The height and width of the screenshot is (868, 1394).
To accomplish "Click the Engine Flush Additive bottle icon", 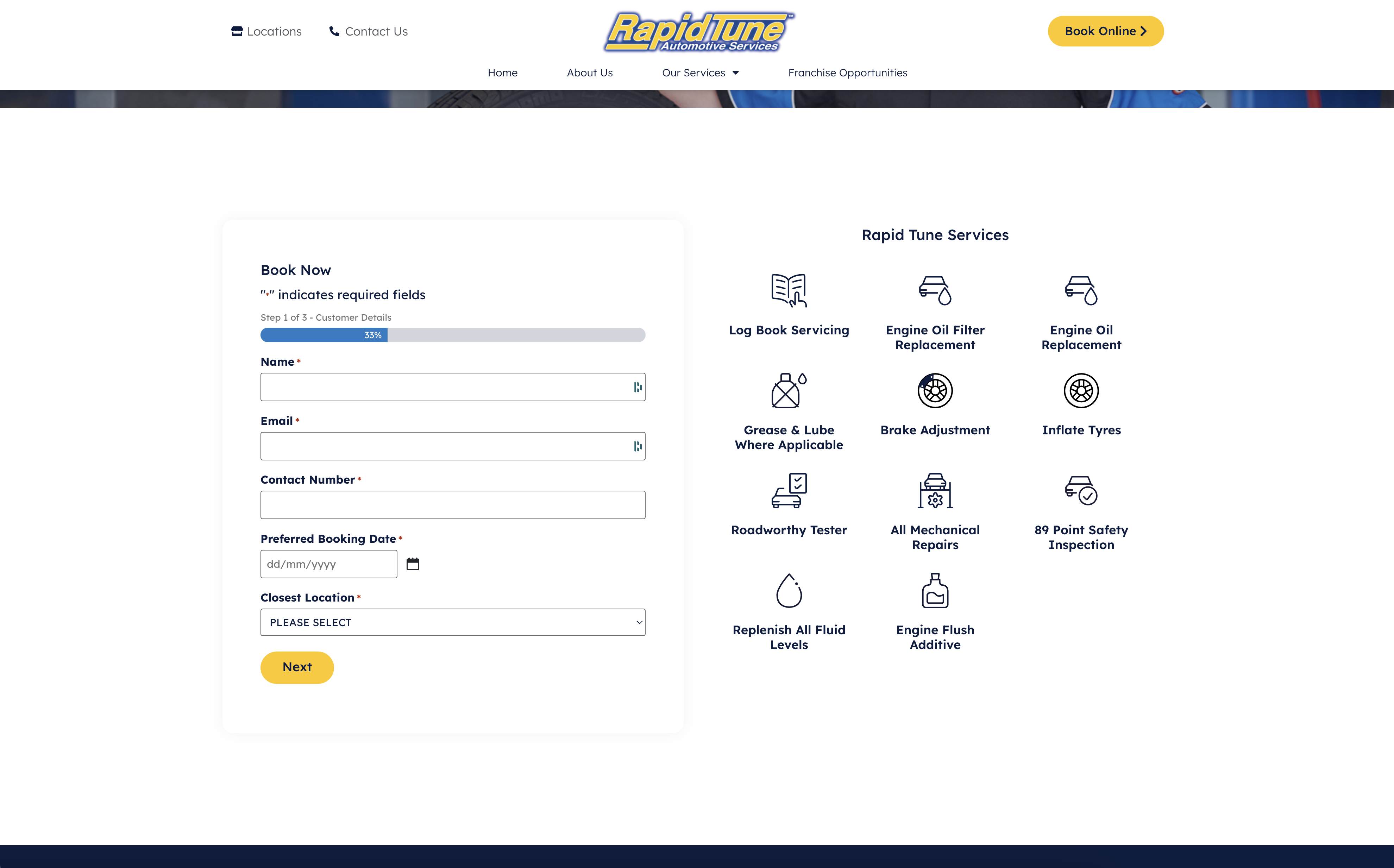I will tap(935, 590).
